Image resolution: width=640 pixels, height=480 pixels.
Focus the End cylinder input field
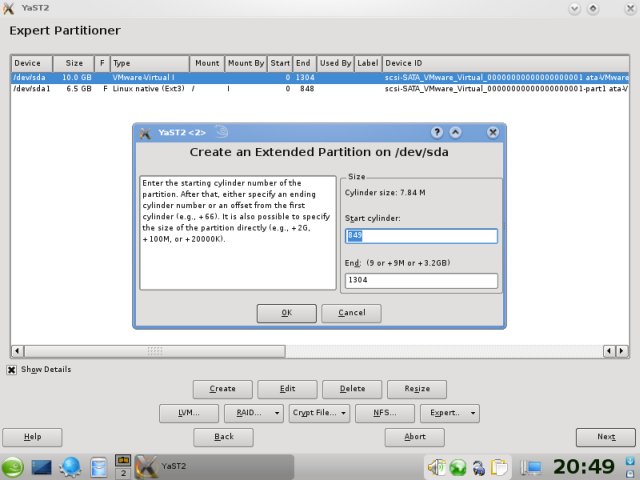421,280
